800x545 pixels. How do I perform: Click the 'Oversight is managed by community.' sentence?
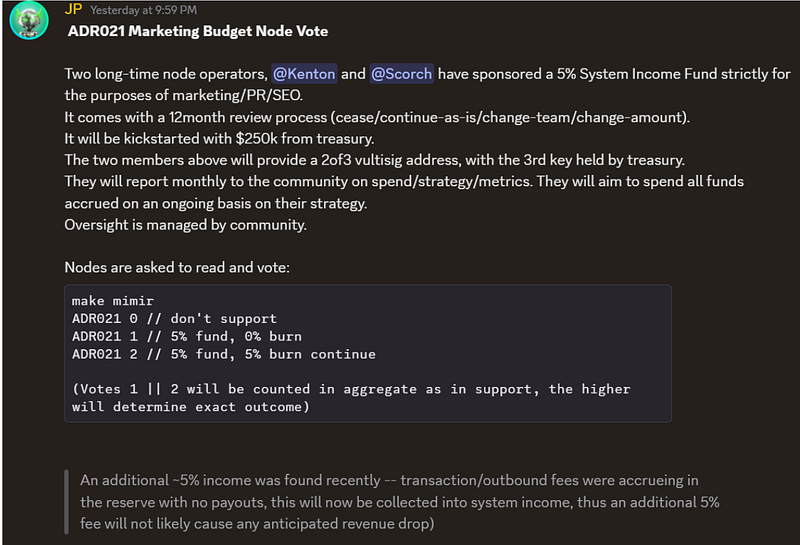tap(186, 225)
